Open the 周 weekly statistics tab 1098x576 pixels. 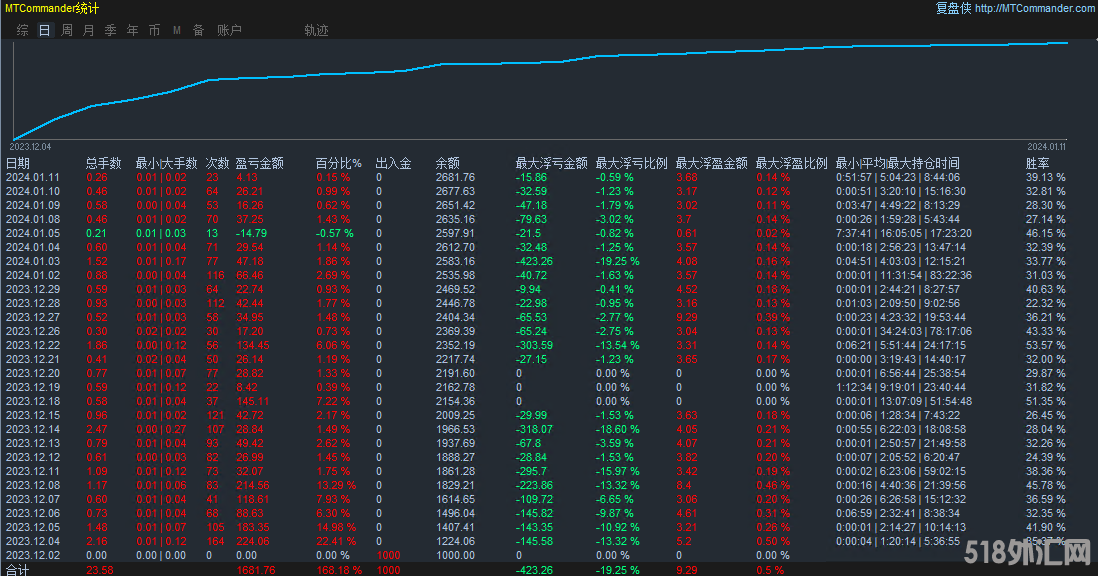pyautogui.click(x=66, y=30)
